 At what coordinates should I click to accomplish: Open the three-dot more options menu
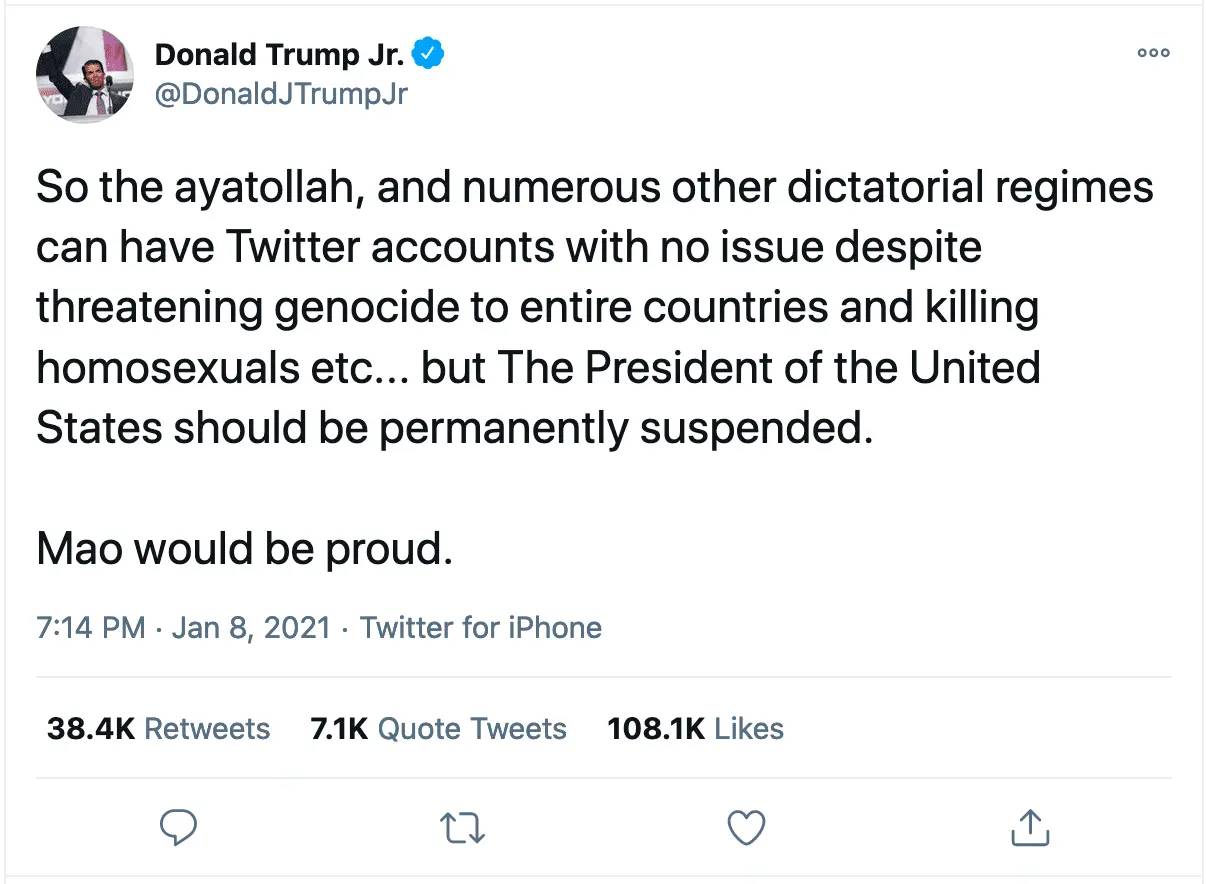tap(1154, 54)
